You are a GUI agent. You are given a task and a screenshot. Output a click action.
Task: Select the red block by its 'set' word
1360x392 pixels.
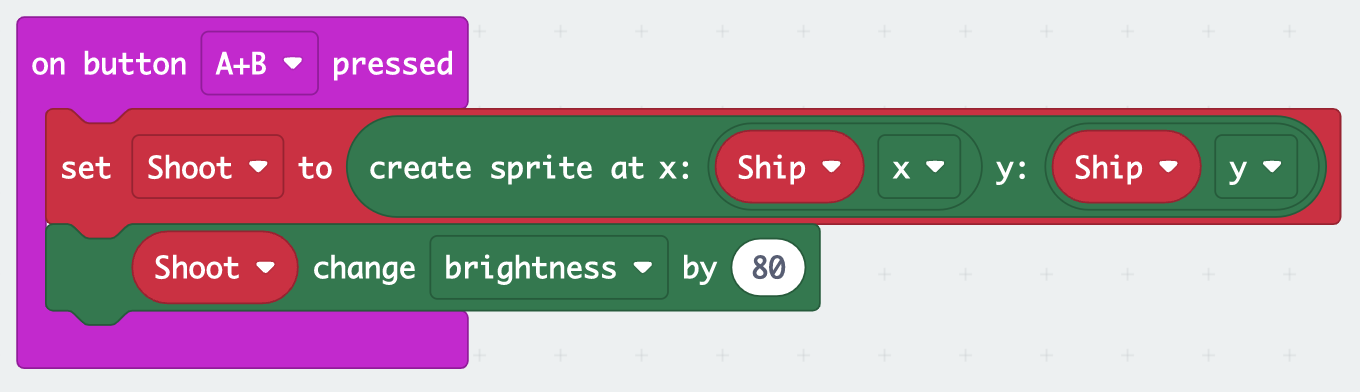coord(86,168)
